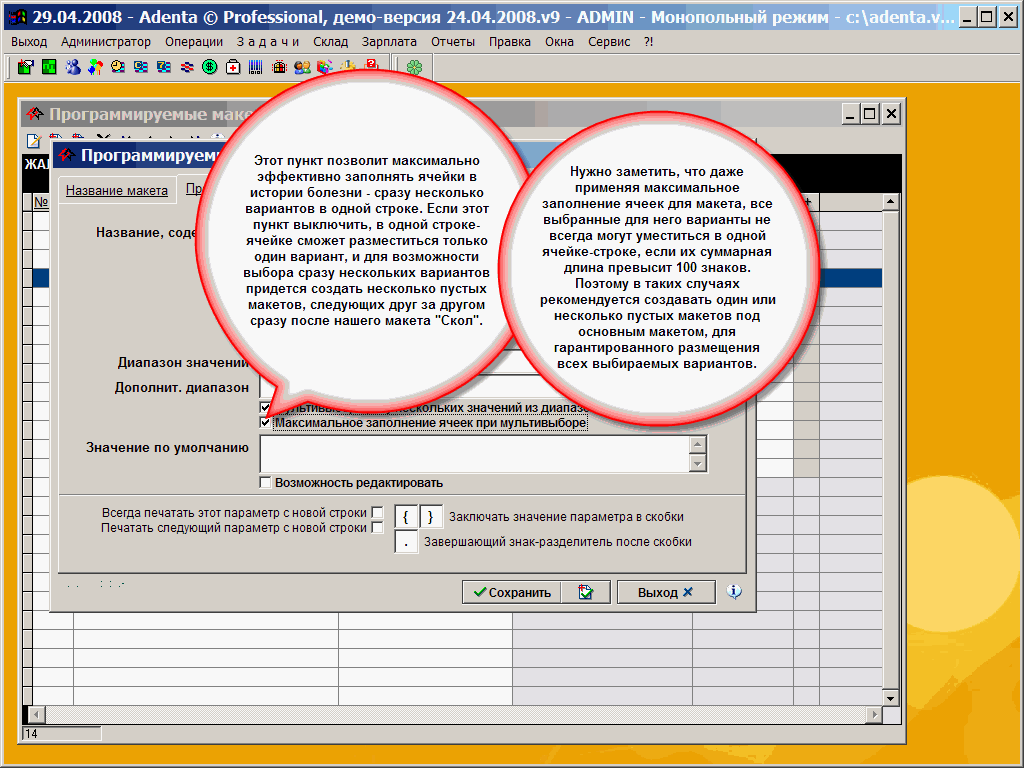Screen dimensions: 1024x768
Task: Open the barcode toolbar icon
Action: (256, 67)
